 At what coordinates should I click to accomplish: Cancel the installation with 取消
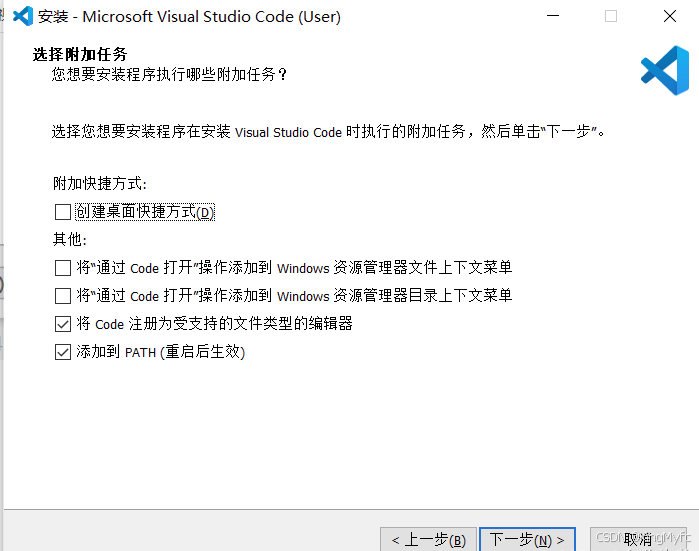(638, 540)
